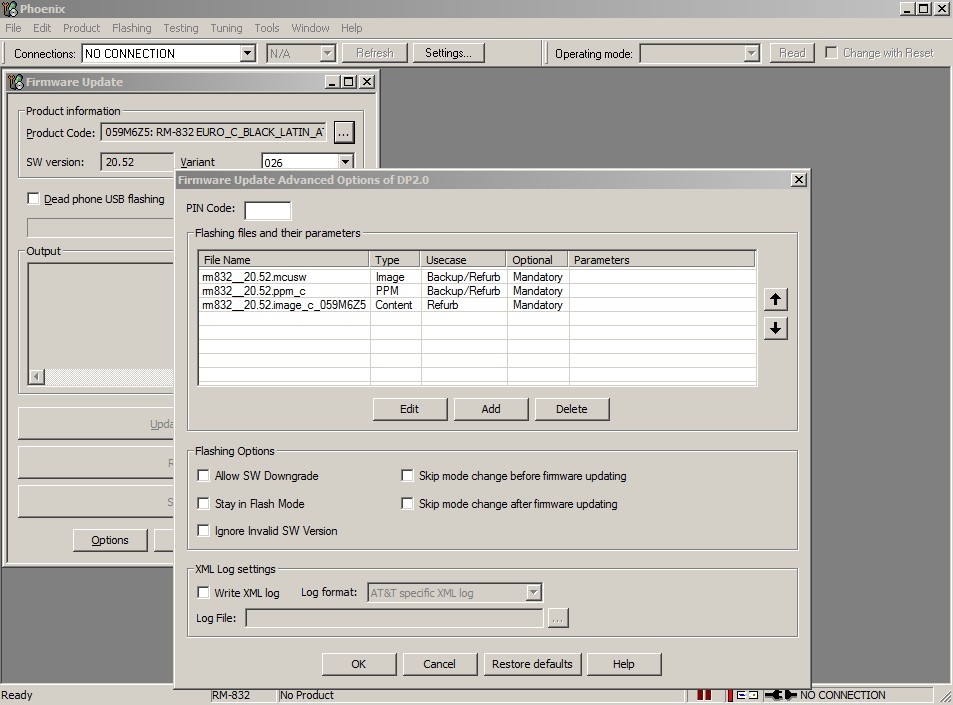Click RM-832 in status bar
This screenshot has width=953, height=705.
point(231,695)
